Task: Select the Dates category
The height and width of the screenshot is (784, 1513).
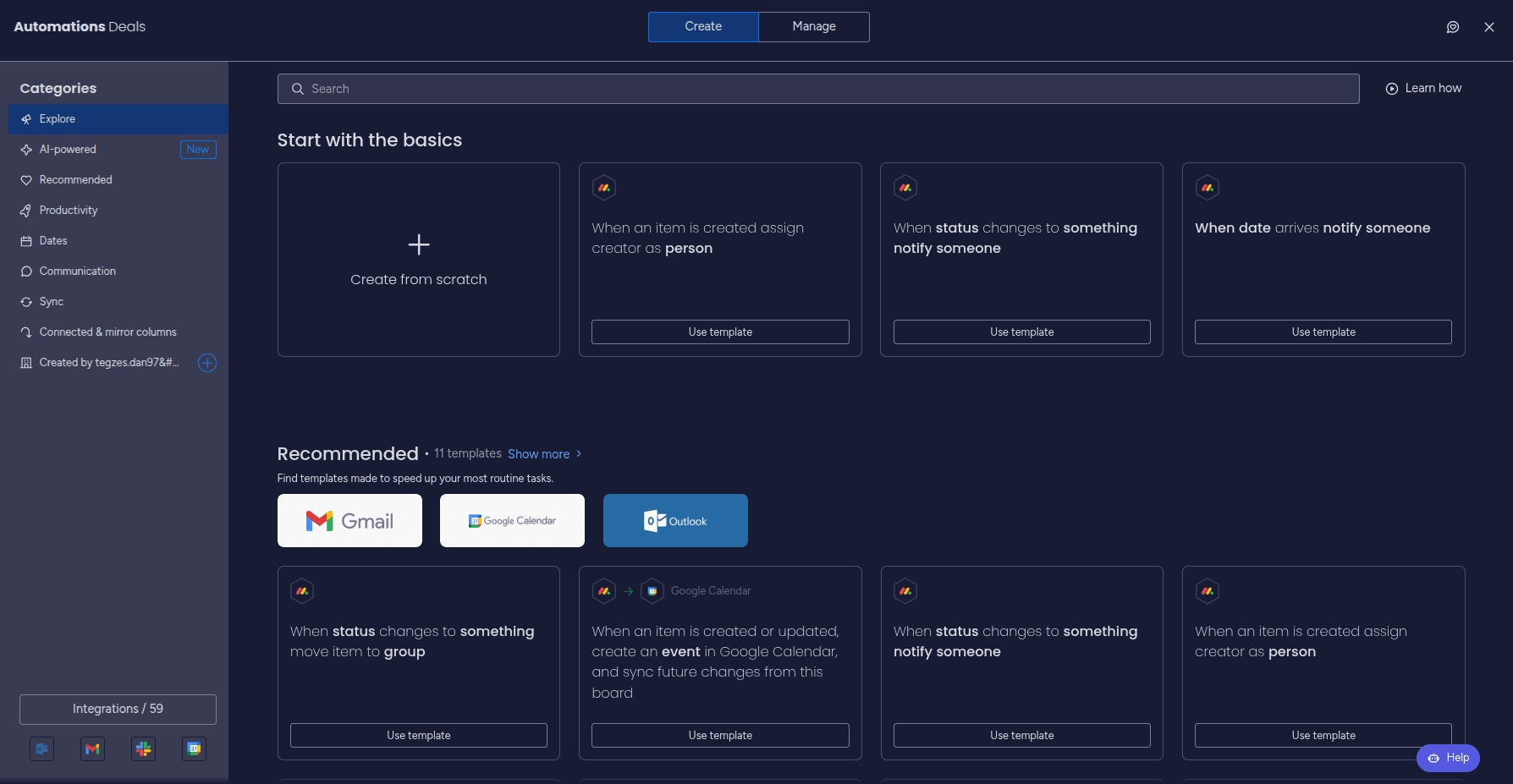Action: pyautogui.click(x=52, y=240)
